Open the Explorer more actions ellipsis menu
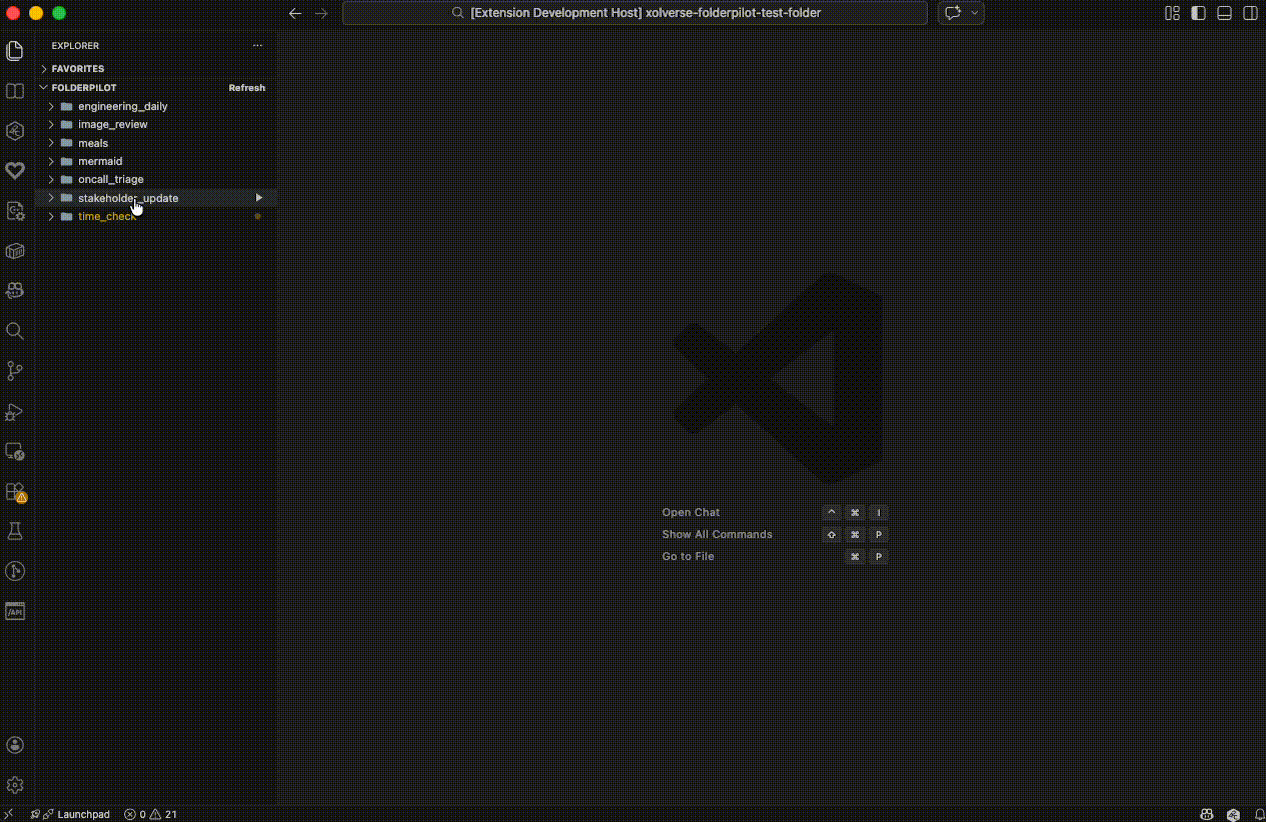The height and width of the screenshot is (822, 1266). [258, 46]
